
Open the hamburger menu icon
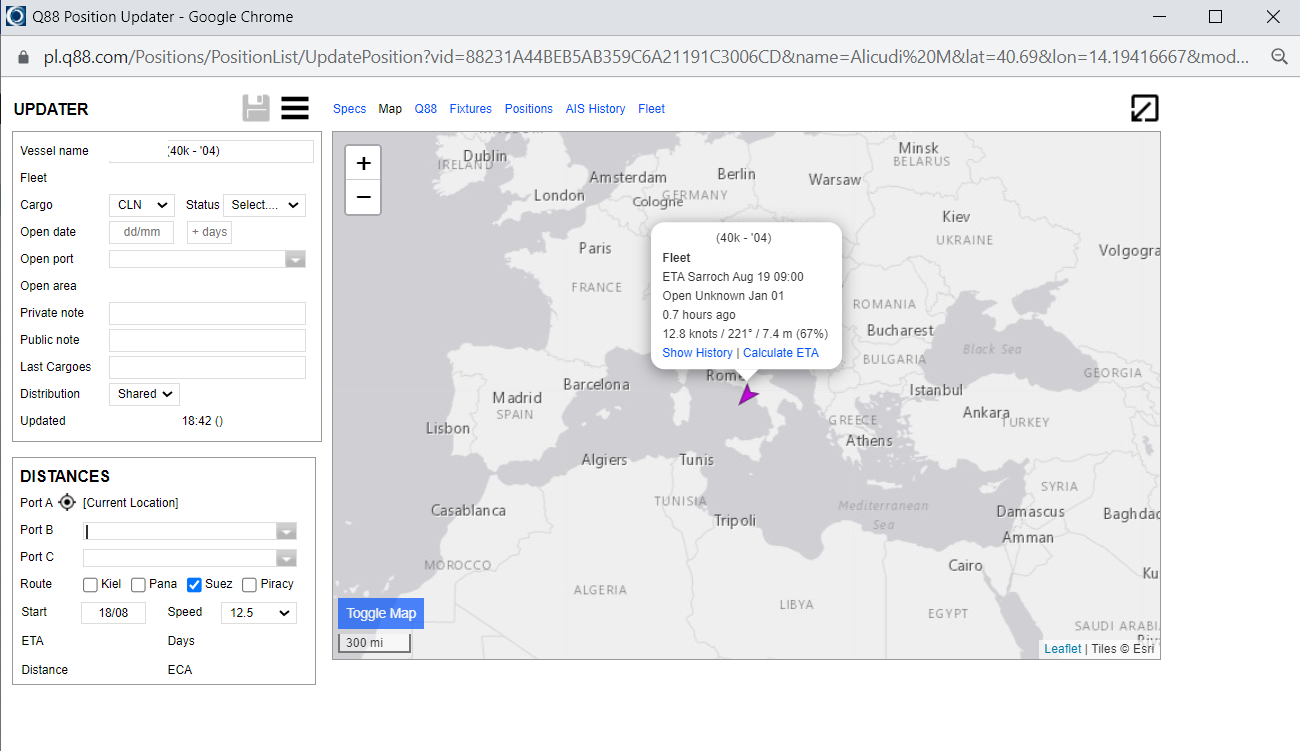point(295,108)
